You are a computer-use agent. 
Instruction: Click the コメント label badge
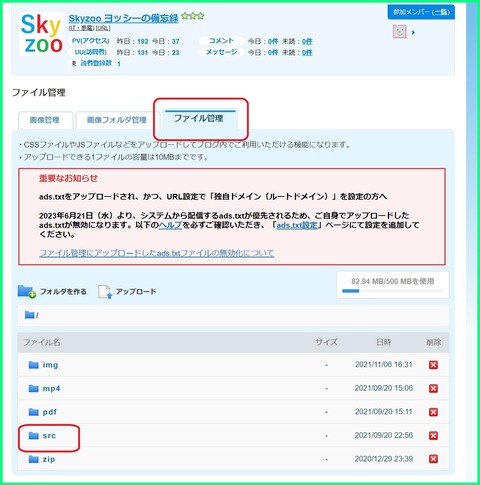pos(221,41)
